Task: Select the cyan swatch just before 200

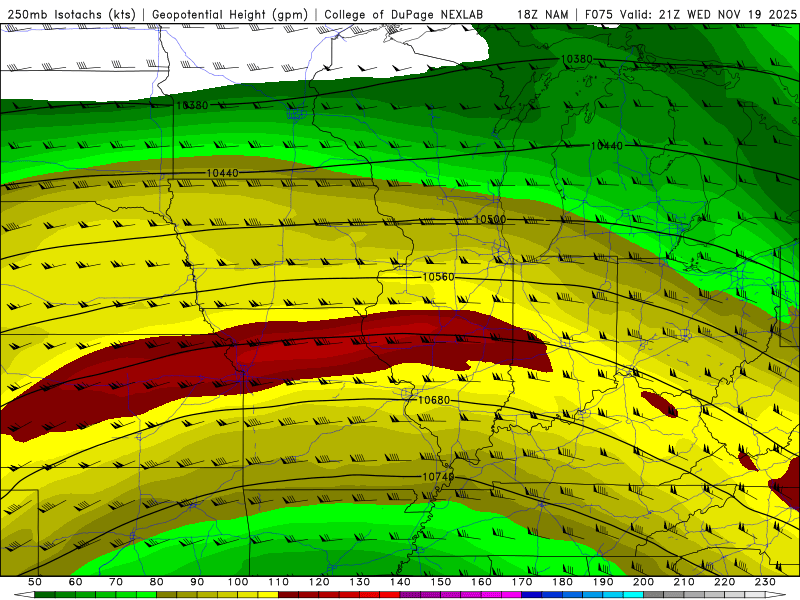Action: coord(634,595)
